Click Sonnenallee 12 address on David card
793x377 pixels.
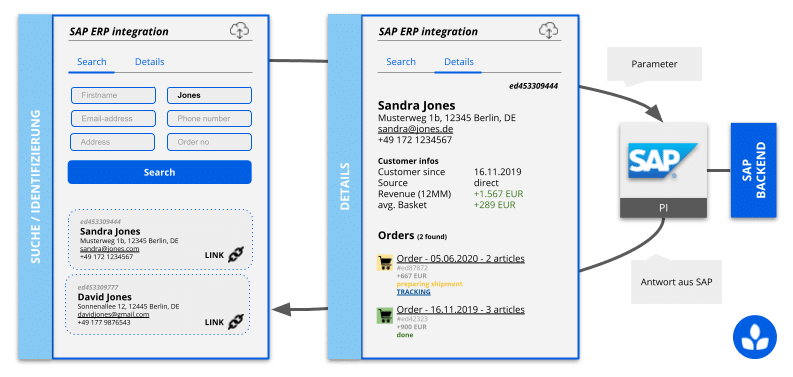pyautogui.click(x=128, y=307)
